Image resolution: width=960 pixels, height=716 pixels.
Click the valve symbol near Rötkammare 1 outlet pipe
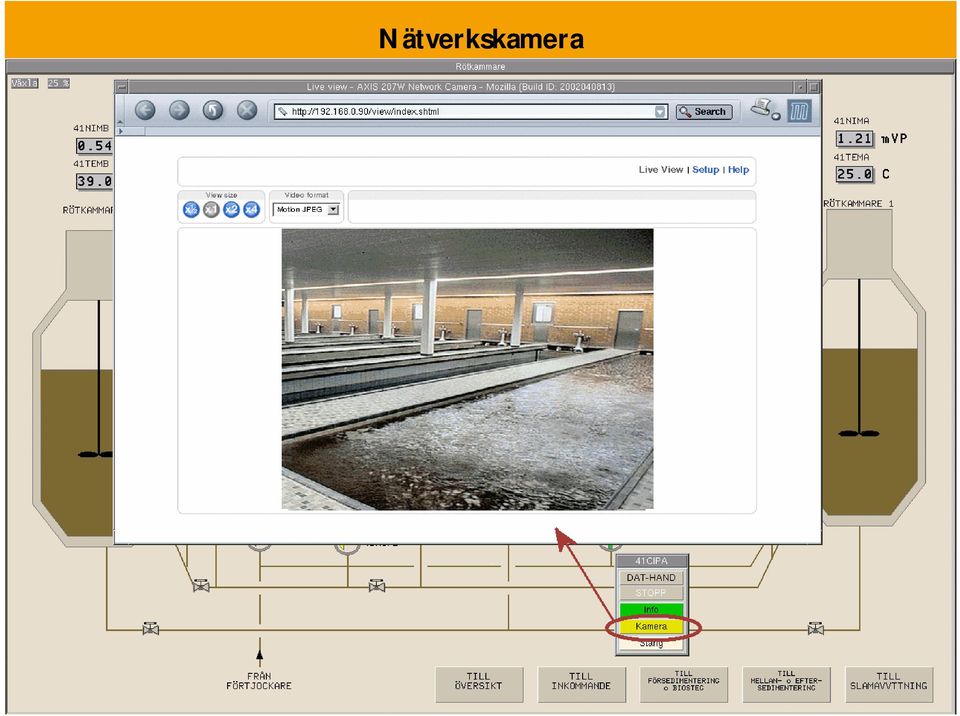point(815,628)
